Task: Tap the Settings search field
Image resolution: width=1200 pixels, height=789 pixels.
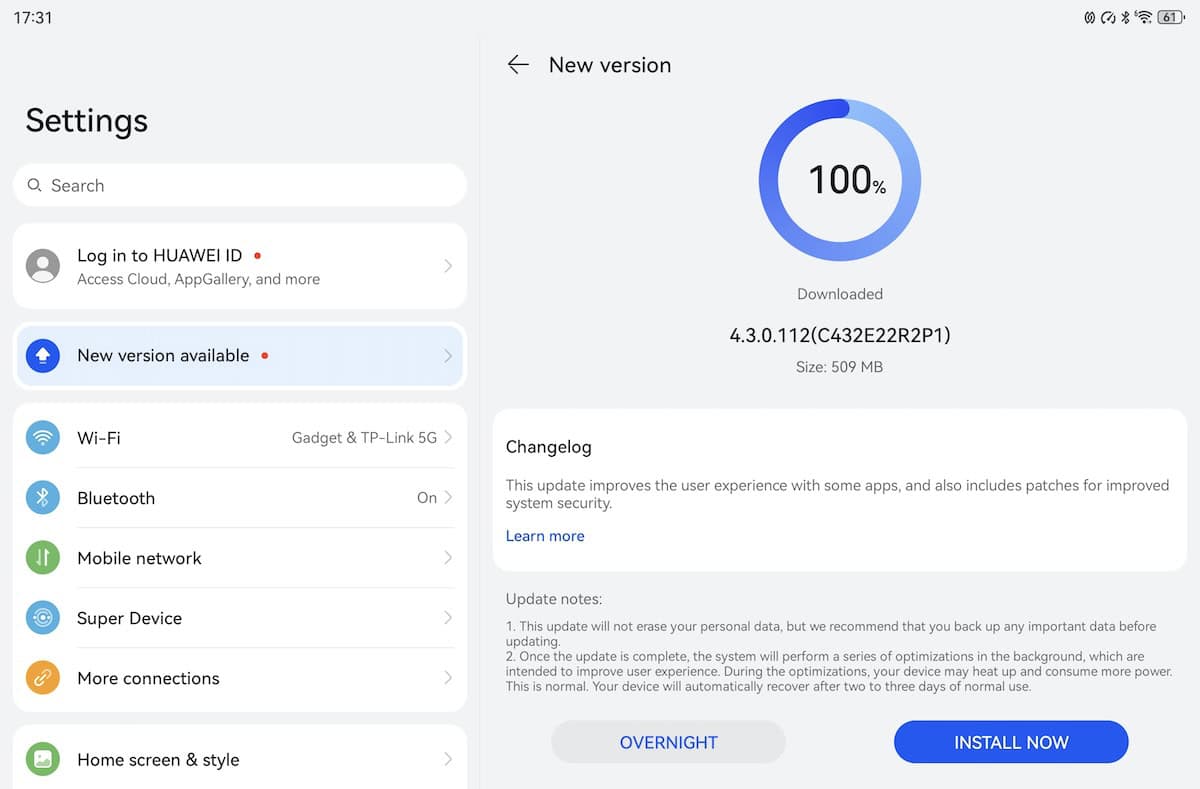Action: pos(240,185)
